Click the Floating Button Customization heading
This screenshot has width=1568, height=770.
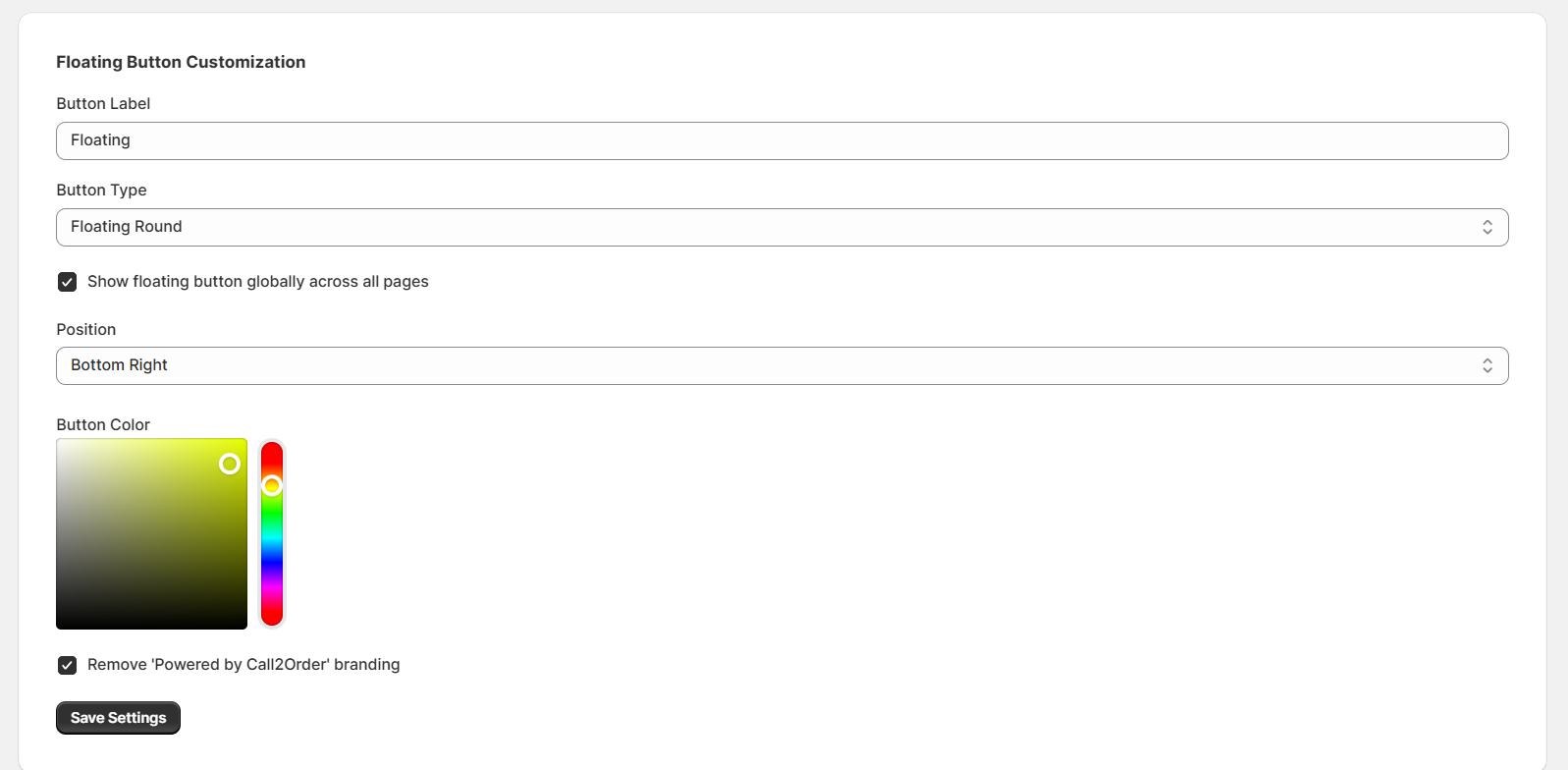[181, 62]
